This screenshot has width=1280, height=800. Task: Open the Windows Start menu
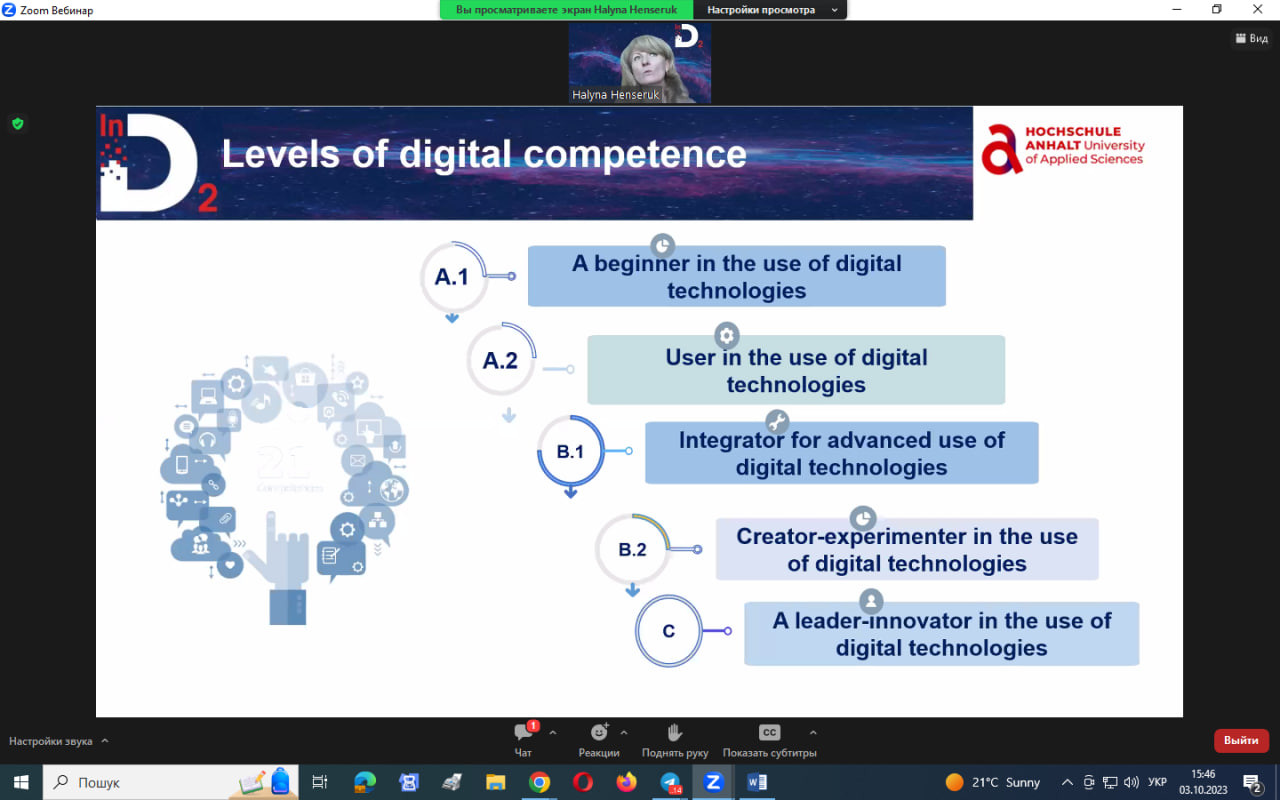[x=20, y=782]
